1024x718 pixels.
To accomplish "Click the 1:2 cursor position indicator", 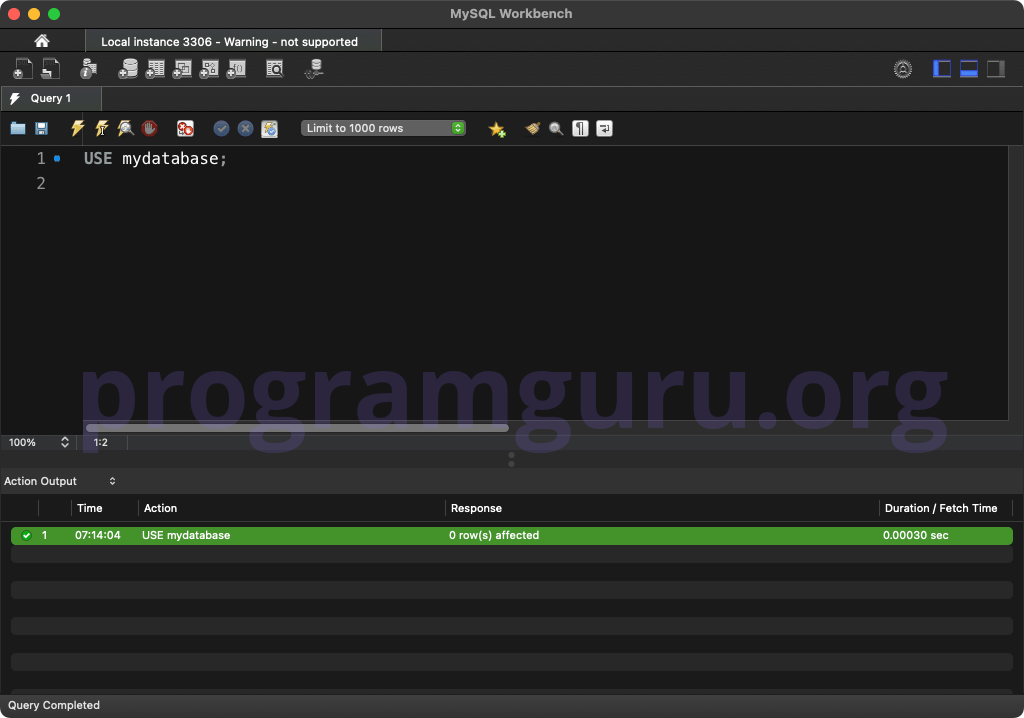I will 101,442.
